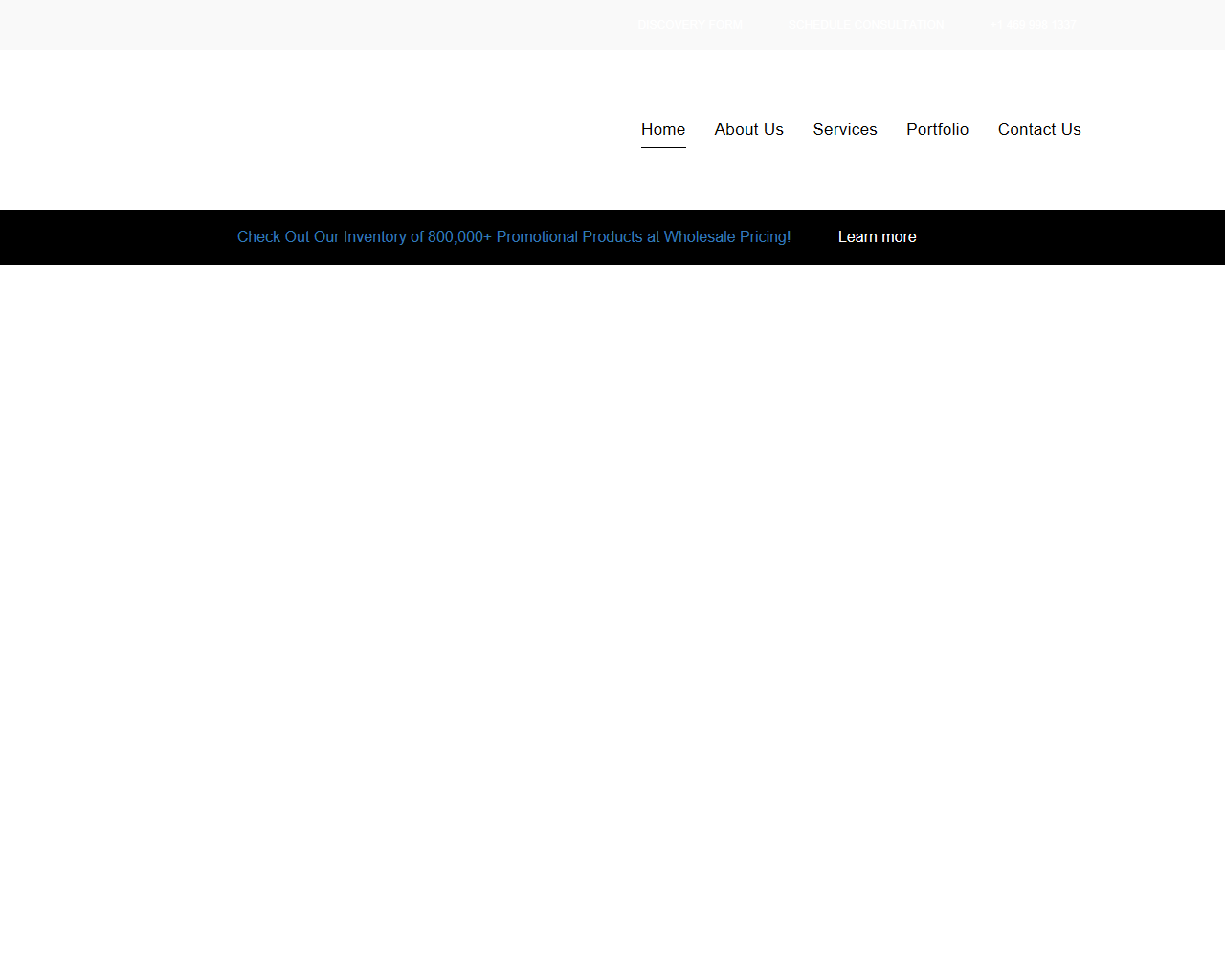Select Services in the navigation menu
This screenshot has width=1225, height=980.
pyautogui.click(x=844, y=130)
